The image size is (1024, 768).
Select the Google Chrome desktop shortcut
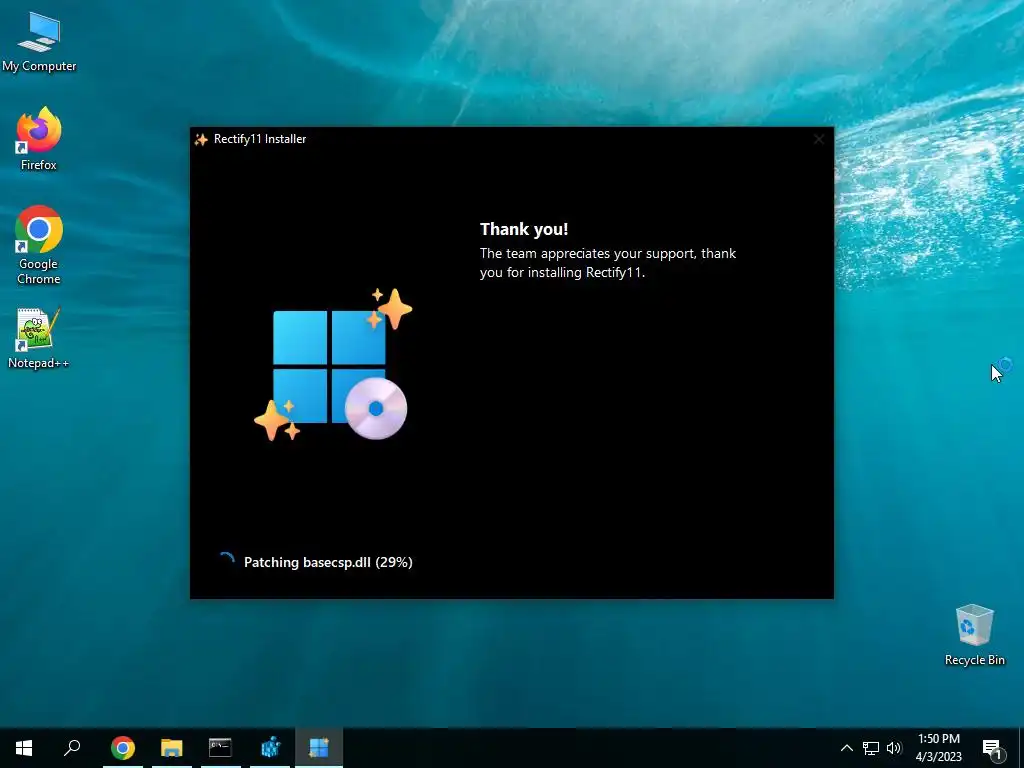[x=39, y=245]
